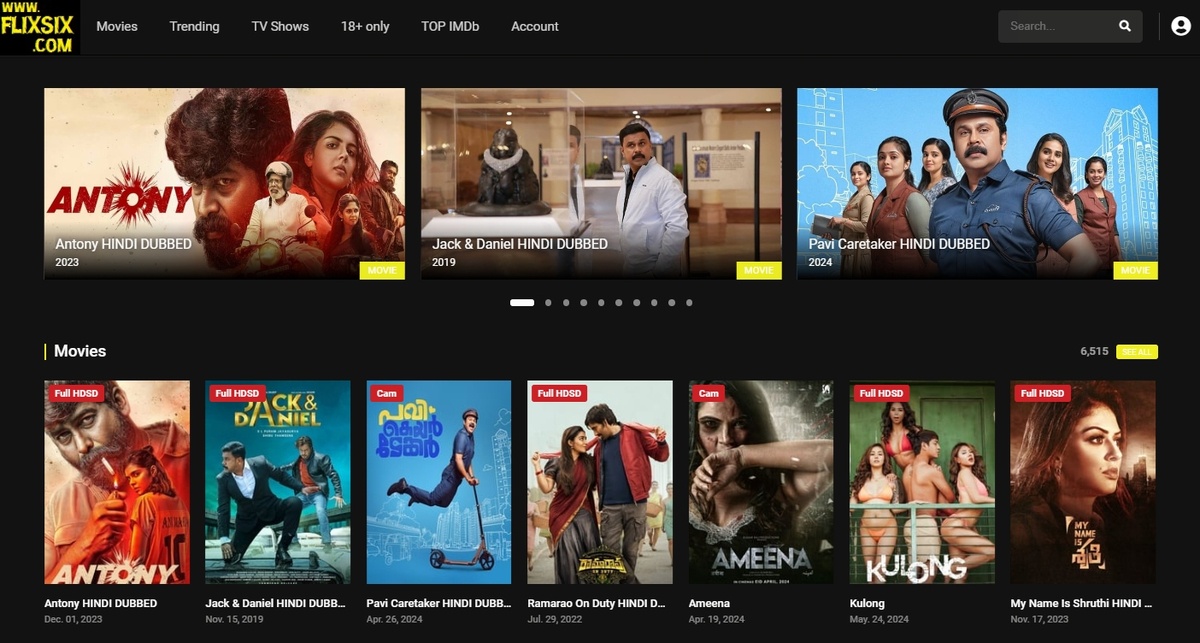Click MOVIE tag on Antony banner
Image resolution: width=1200 pixels, height=643 pixels.
382,270
